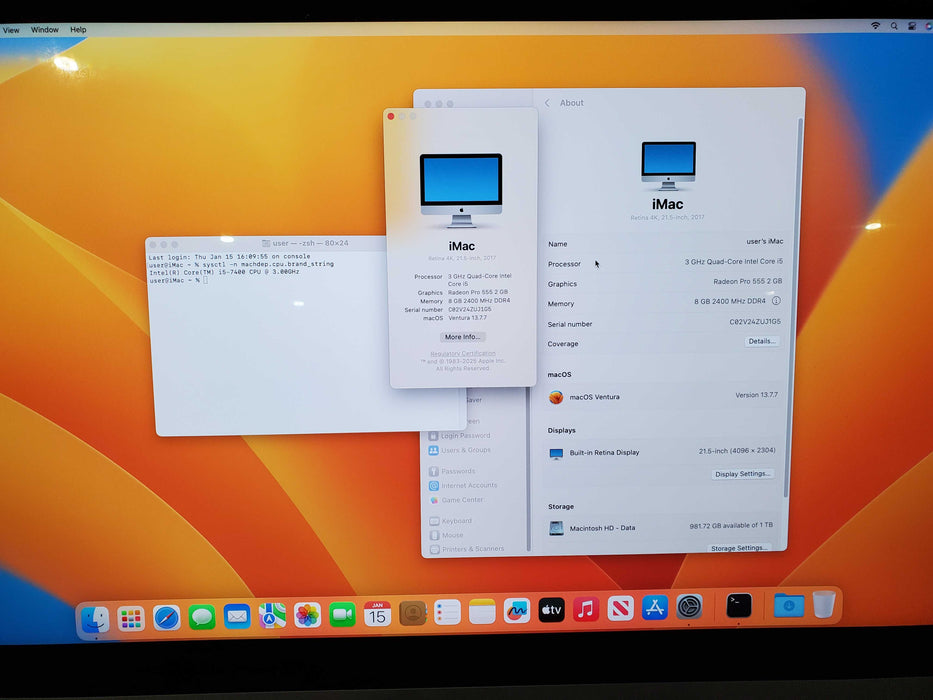Select Game Center in sidebar
The image size is (933, 700).
coord(456,500)
